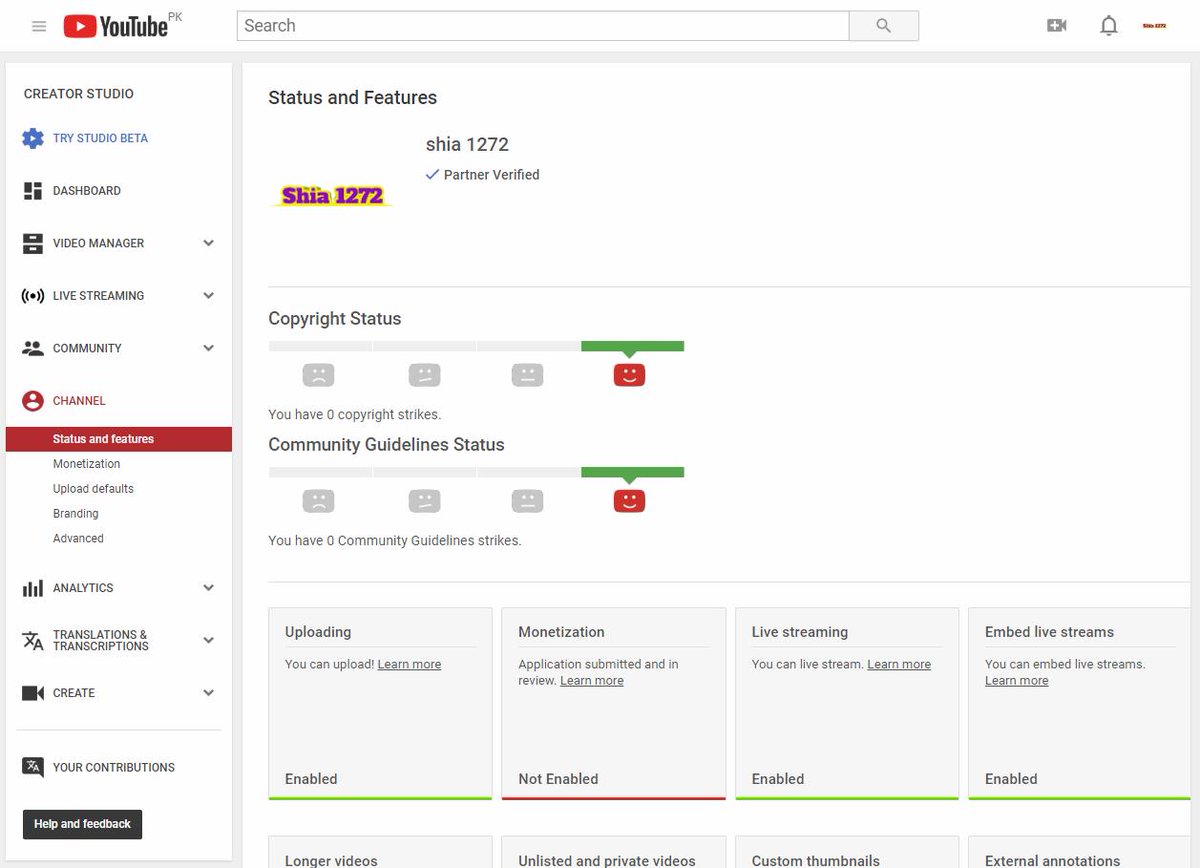Click the External annotations card title
1200x868 pixels.
1053,860
